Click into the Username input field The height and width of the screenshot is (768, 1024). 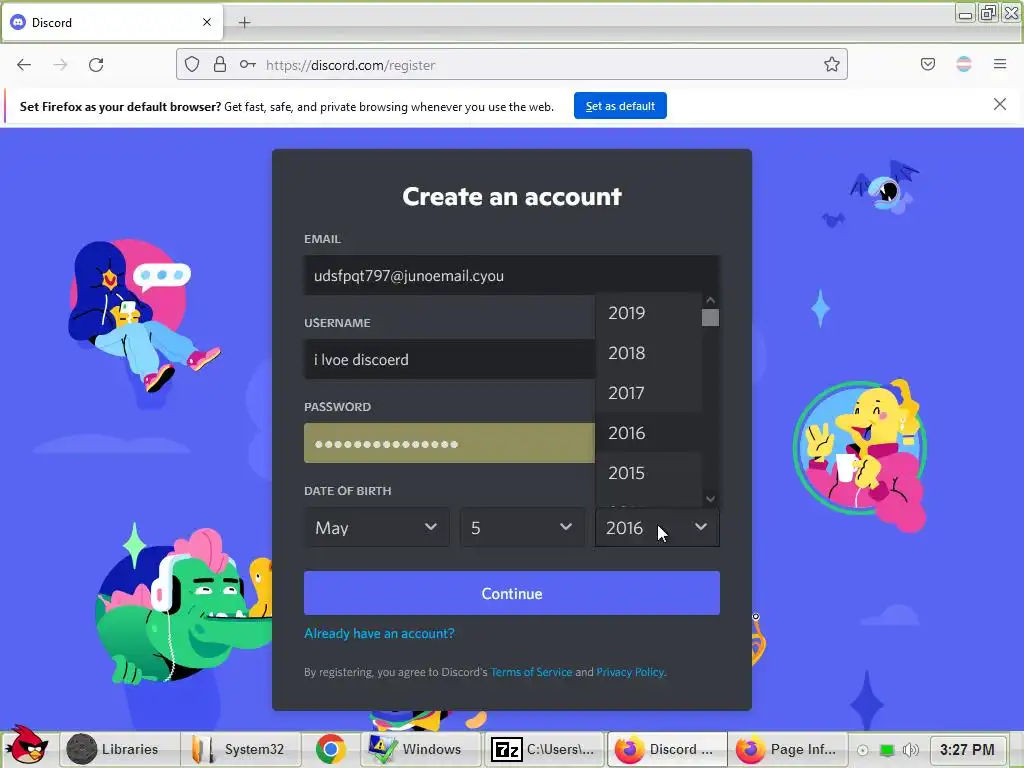pyautogui.click(x=449, y=359)
